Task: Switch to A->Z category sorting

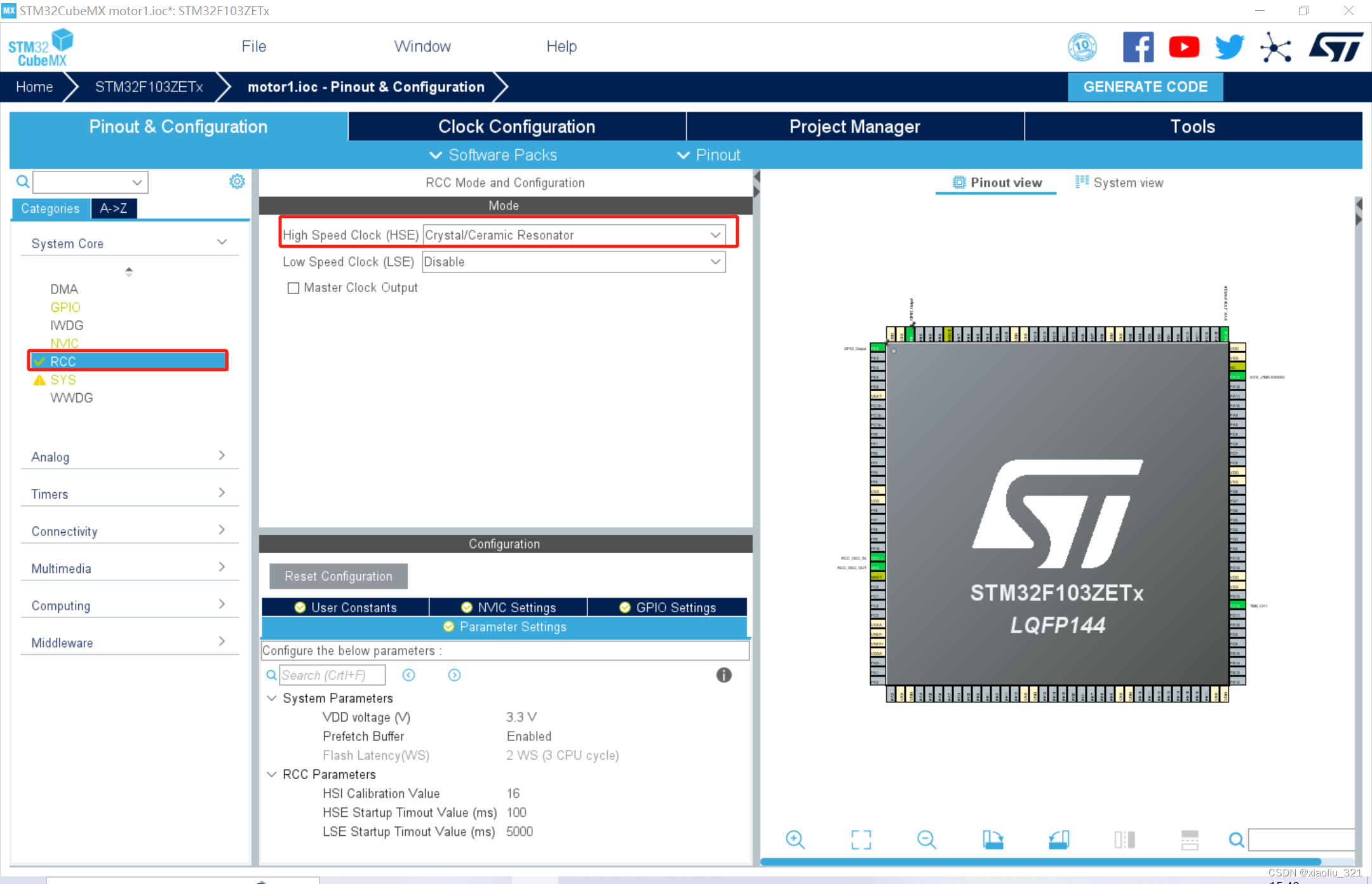Action: 114,208
